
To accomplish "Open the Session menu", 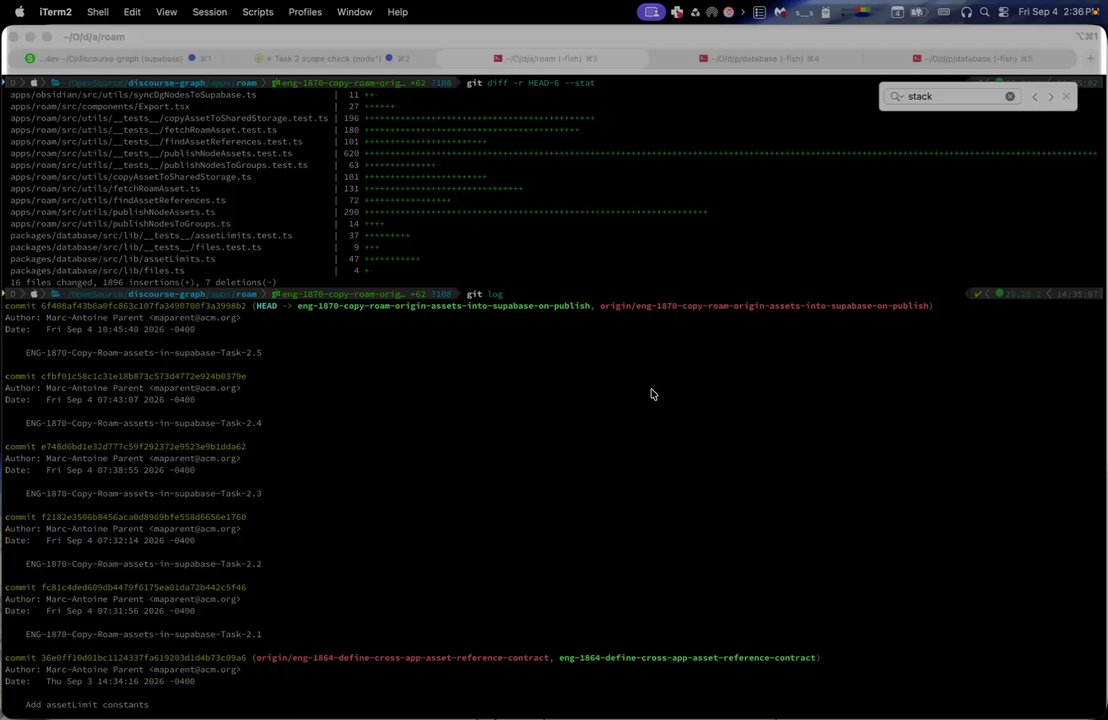I will [x=209, y=12].
